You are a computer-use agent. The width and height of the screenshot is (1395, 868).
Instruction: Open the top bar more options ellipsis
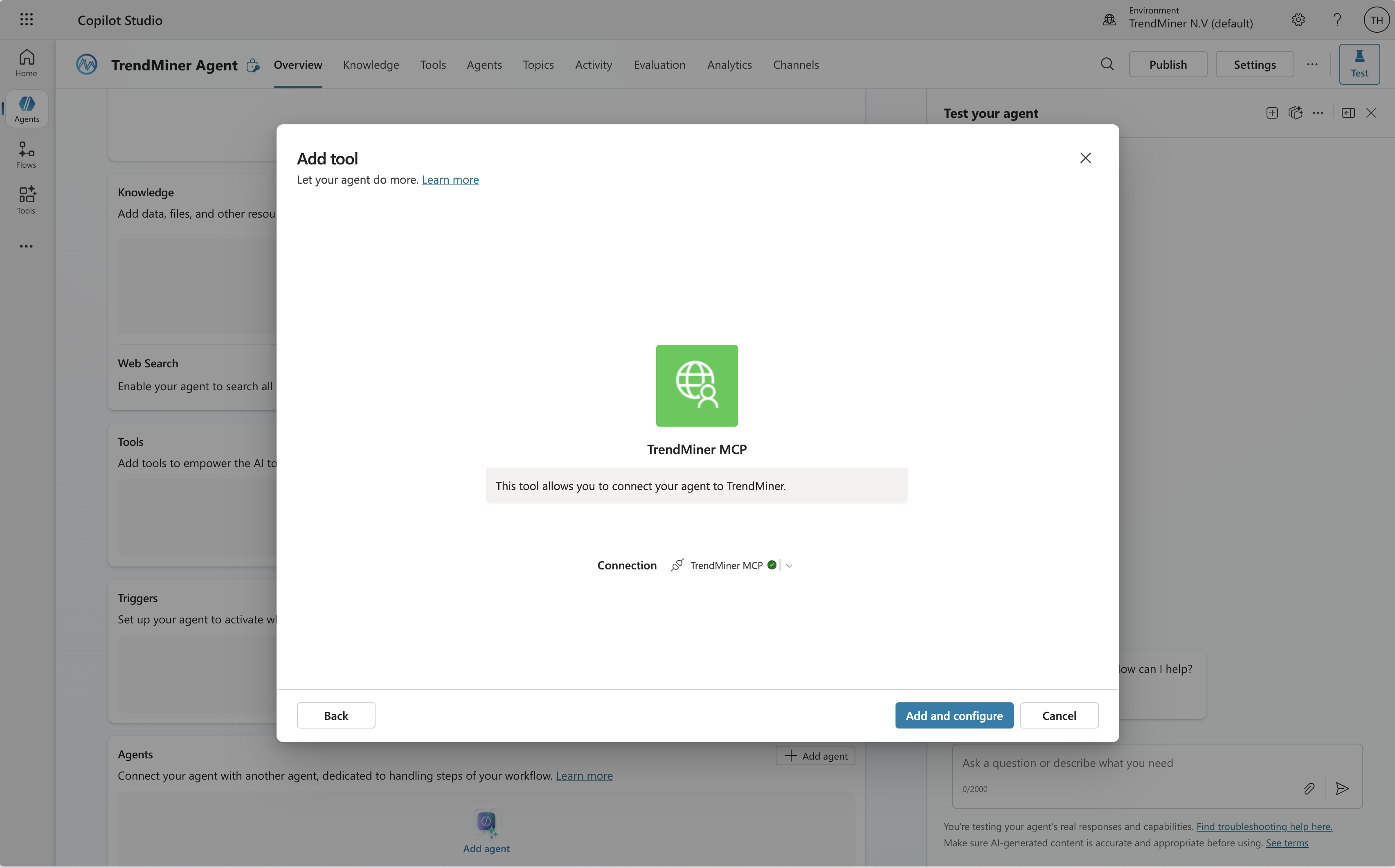1312,64
